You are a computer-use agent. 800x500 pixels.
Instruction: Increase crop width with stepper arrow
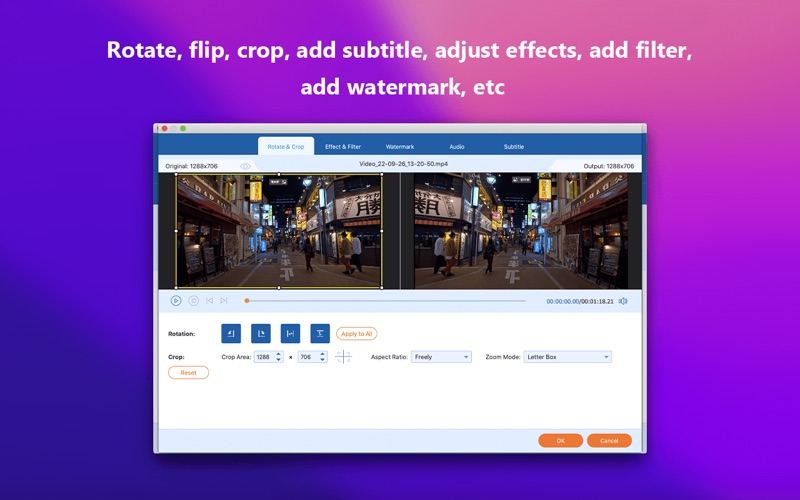pyautogui.click(x=279, y=354)
